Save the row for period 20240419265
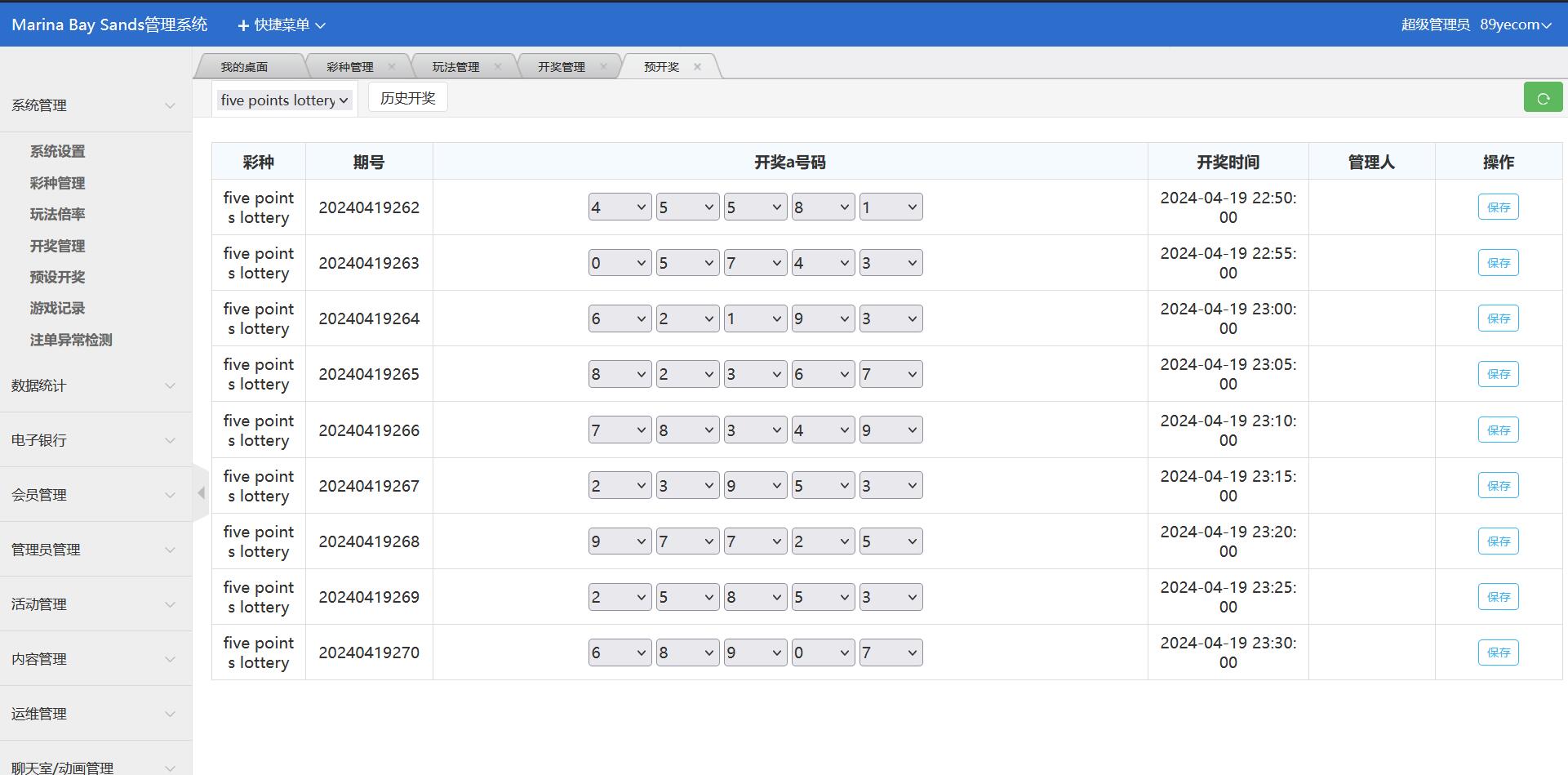 coord(1497,374)
